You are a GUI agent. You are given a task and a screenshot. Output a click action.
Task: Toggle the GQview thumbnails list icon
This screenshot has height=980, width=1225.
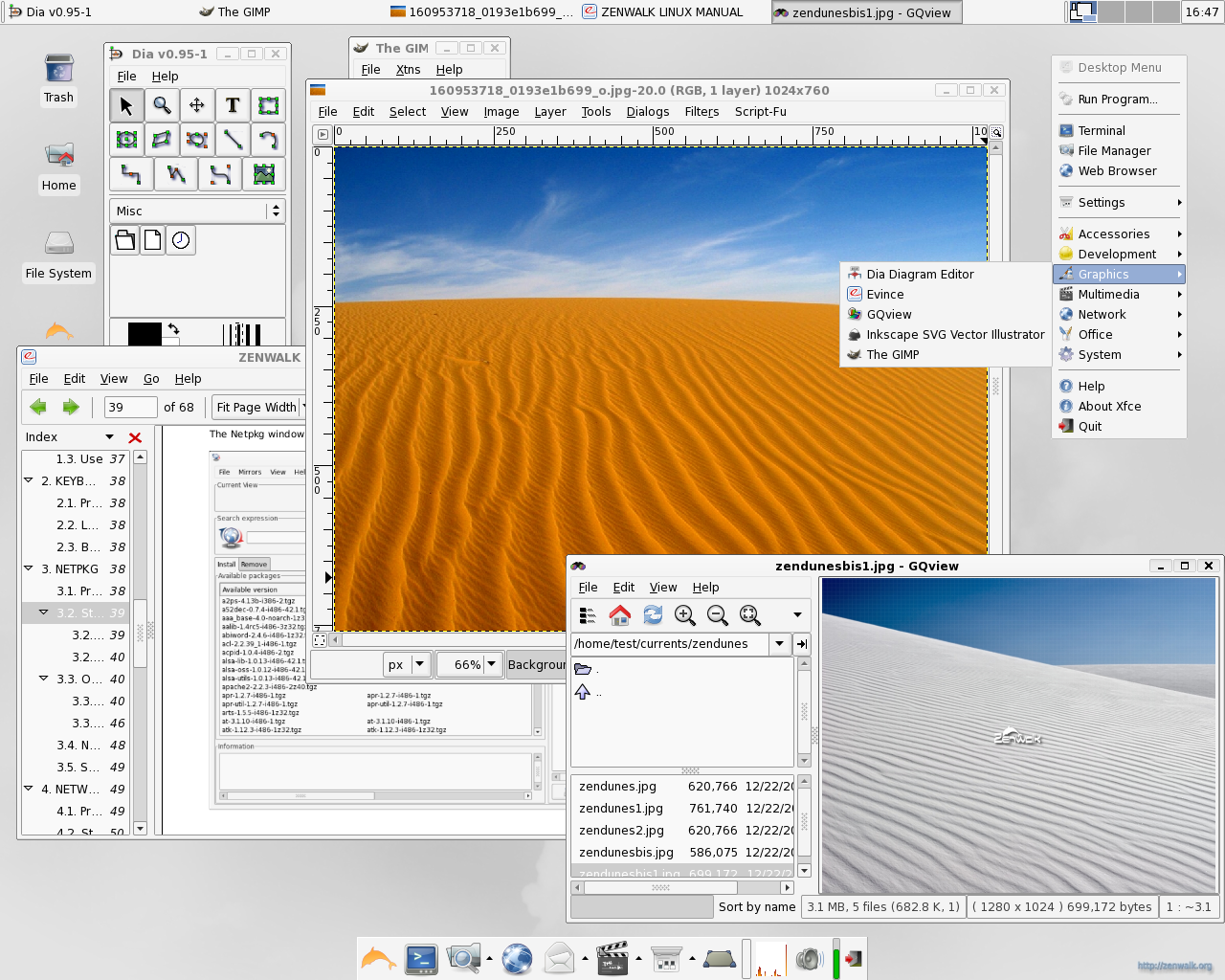coord(588,615)
